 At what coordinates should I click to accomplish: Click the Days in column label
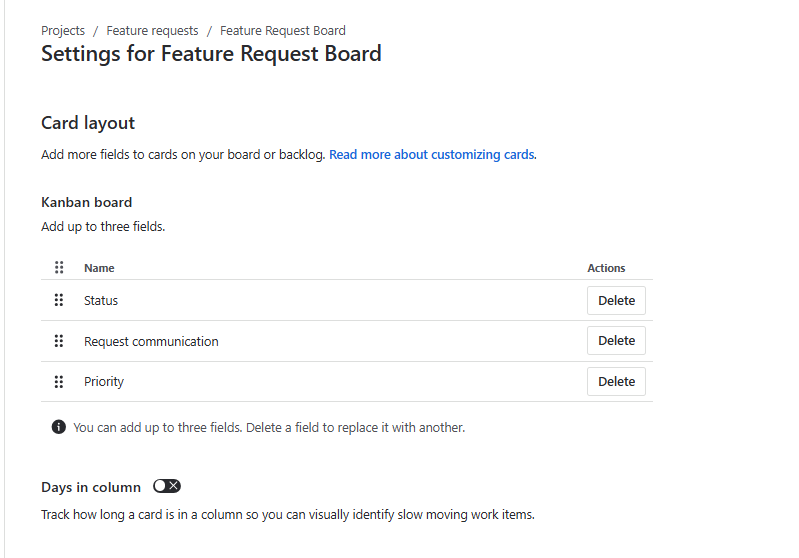point(91,487)
